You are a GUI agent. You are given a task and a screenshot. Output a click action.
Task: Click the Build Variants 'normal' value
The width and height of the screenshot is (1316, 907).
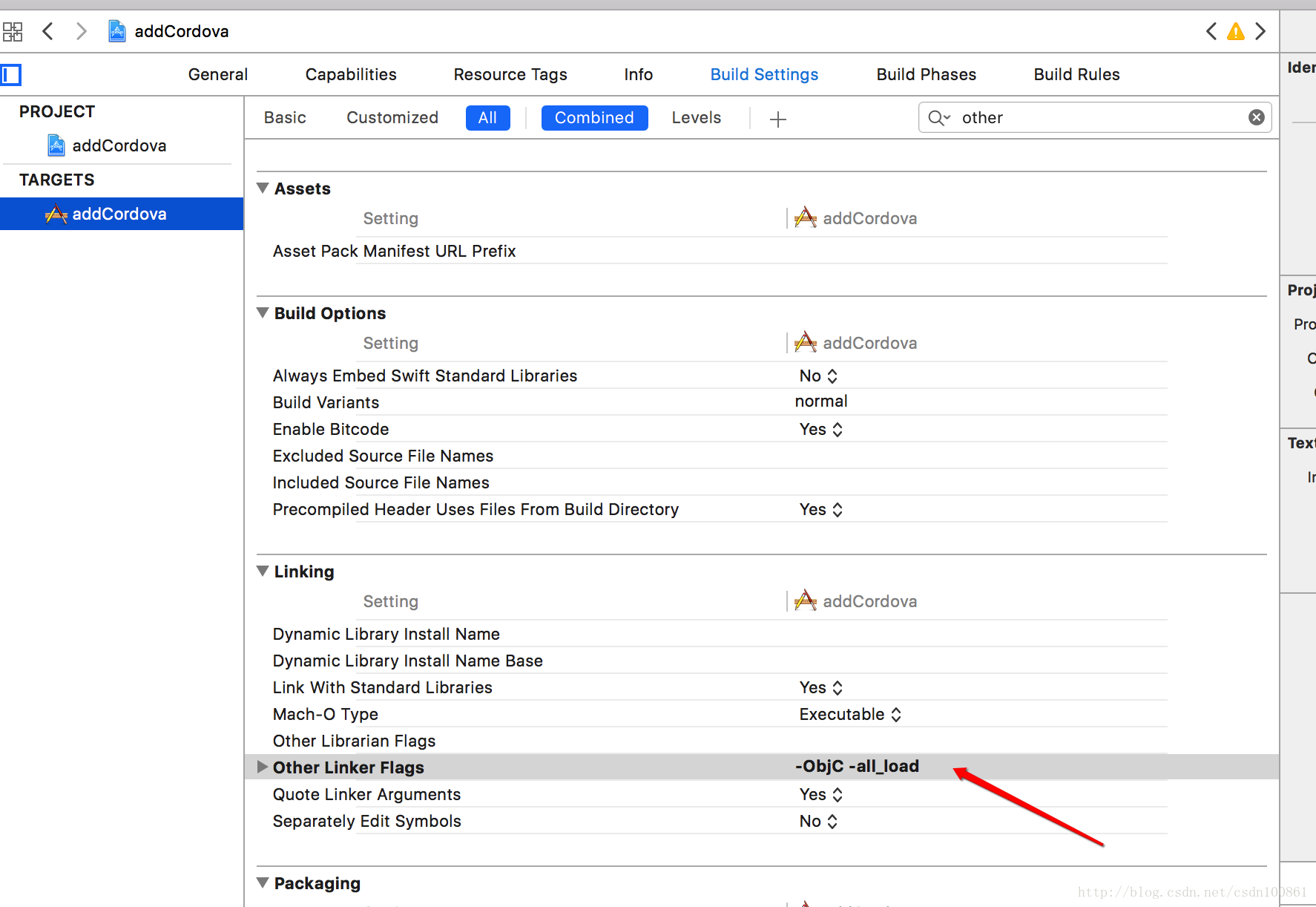pos(821,401)
